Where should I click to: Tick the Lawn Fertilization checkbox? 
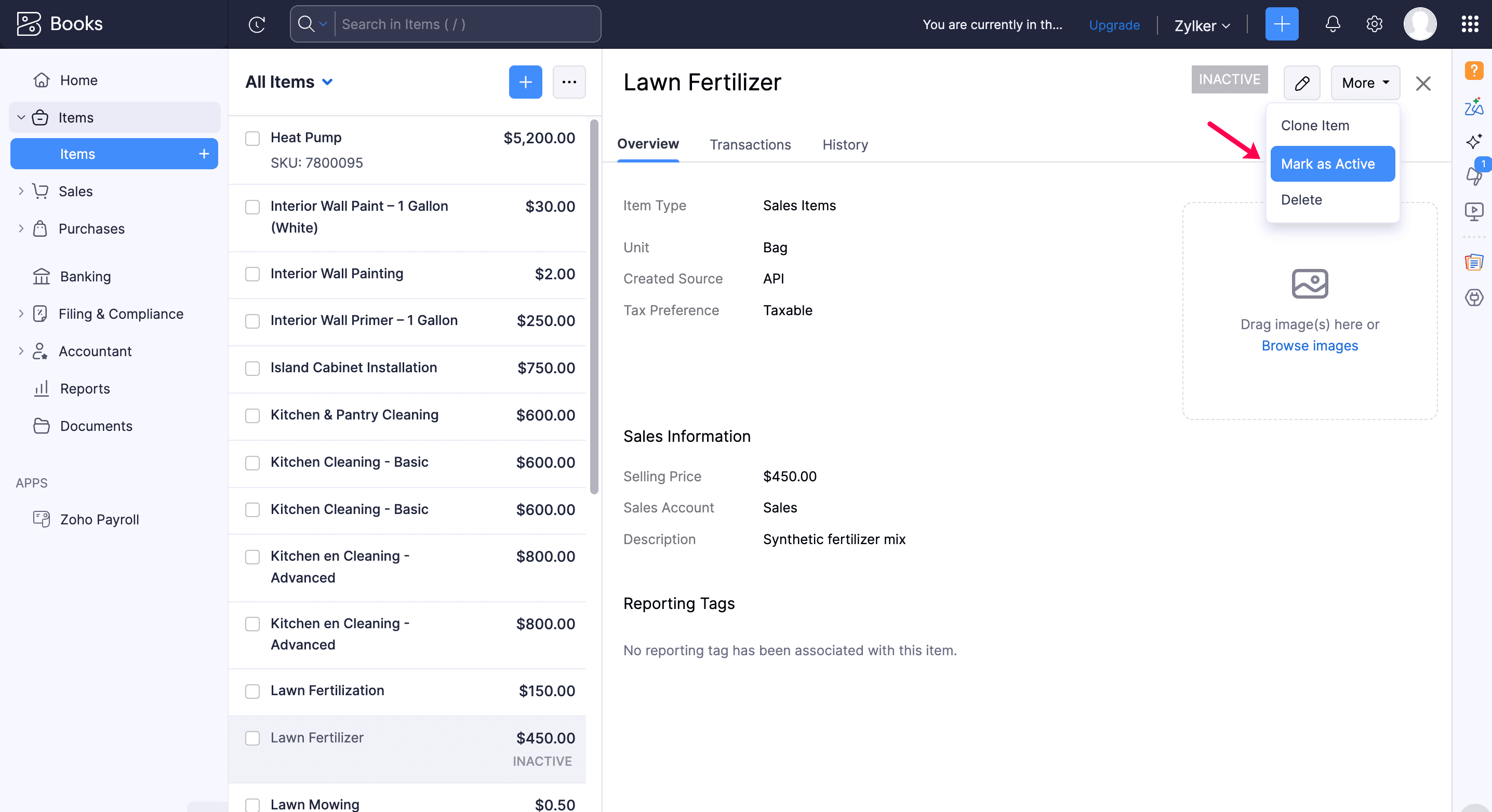click(x=252, y=691)
